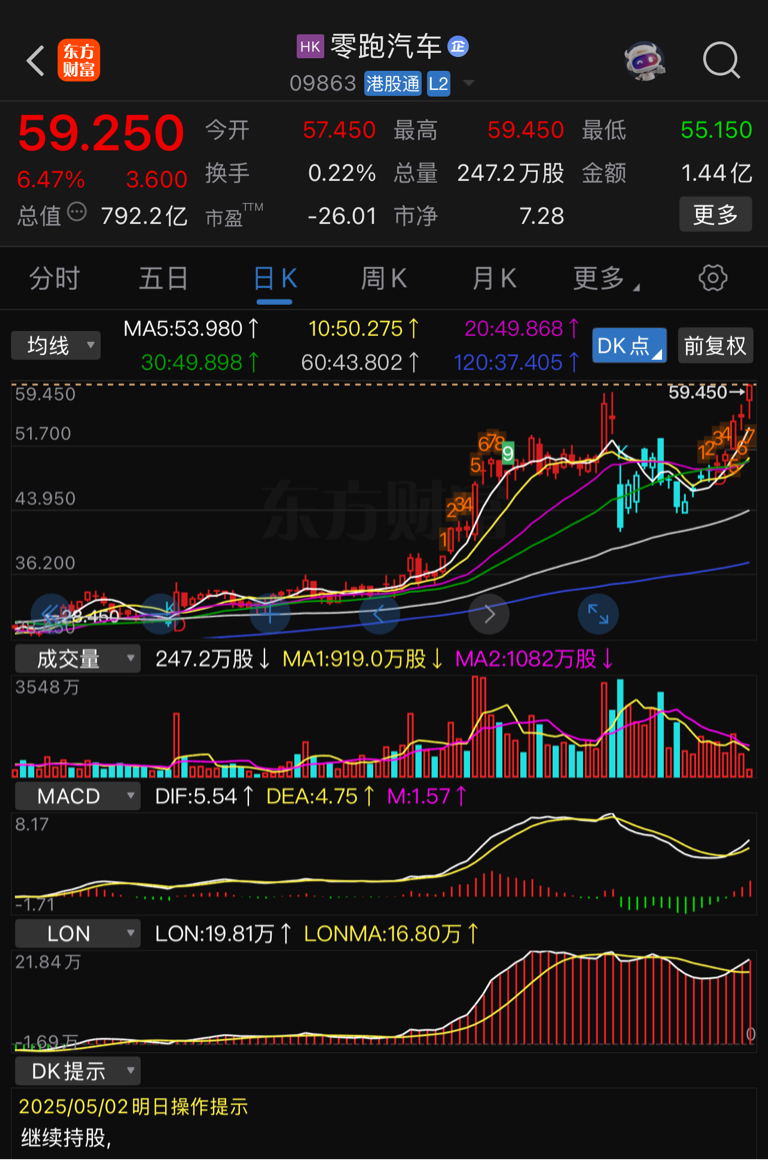
Task: Open the 东方财富 orange logo
Action: pyautogui.click(x=78, y=60)
